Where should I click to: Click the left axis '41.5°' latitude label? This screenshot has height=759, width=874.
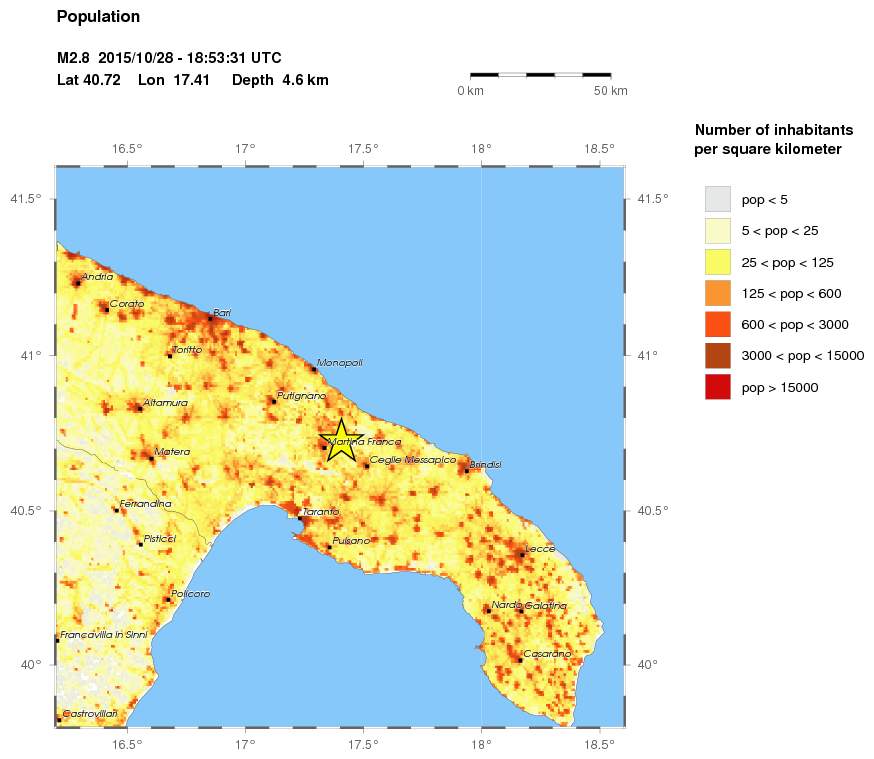click(26, 198)
